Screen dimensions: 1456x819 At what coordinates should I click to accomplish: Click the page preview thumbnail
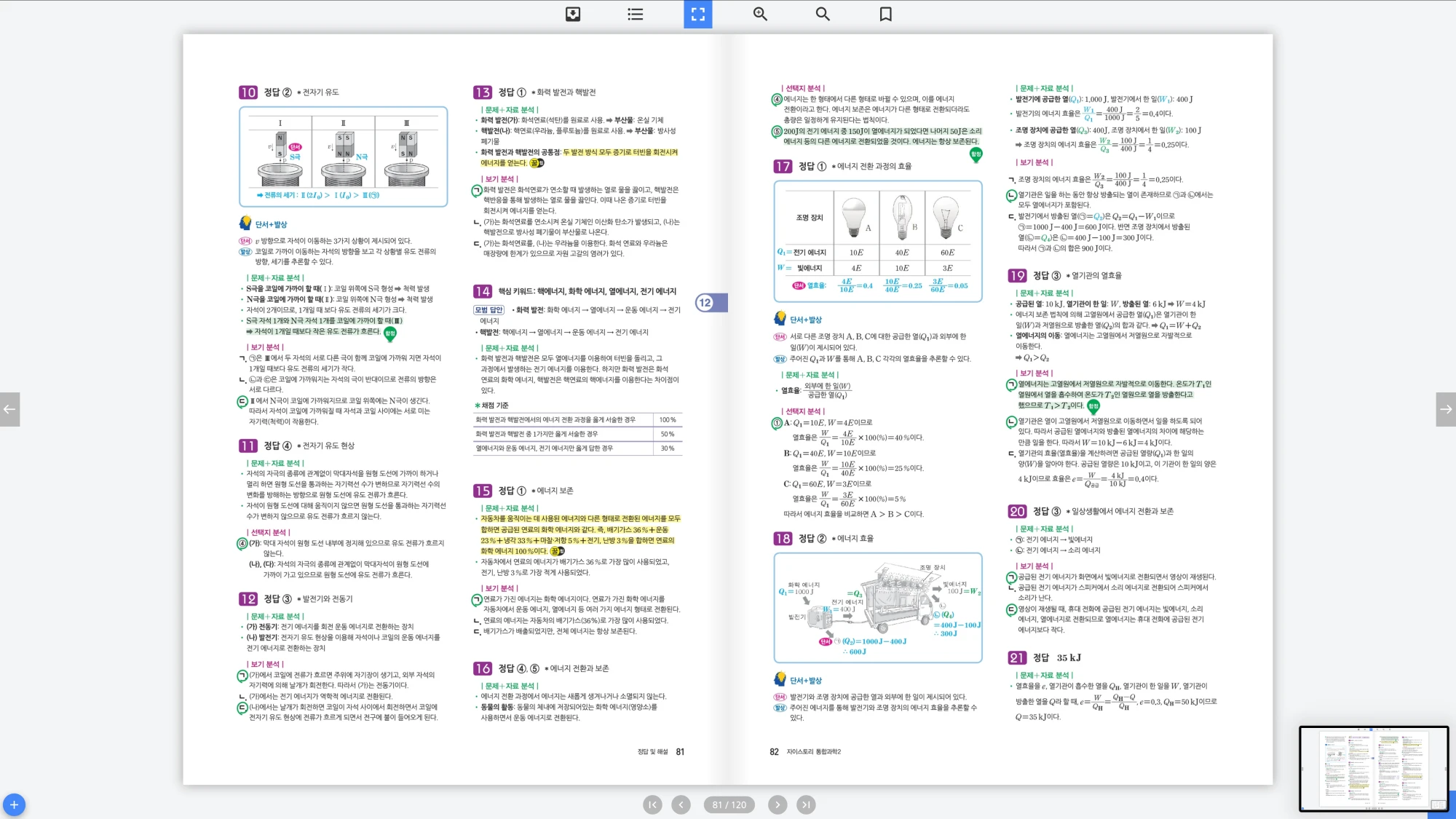1373,768
